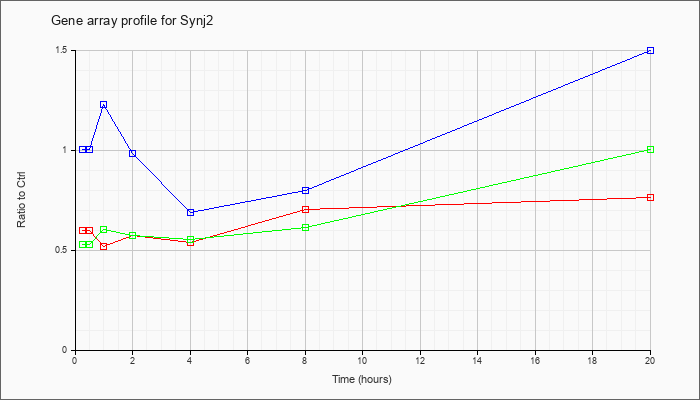Select the red marker at 8 hours

306,209
